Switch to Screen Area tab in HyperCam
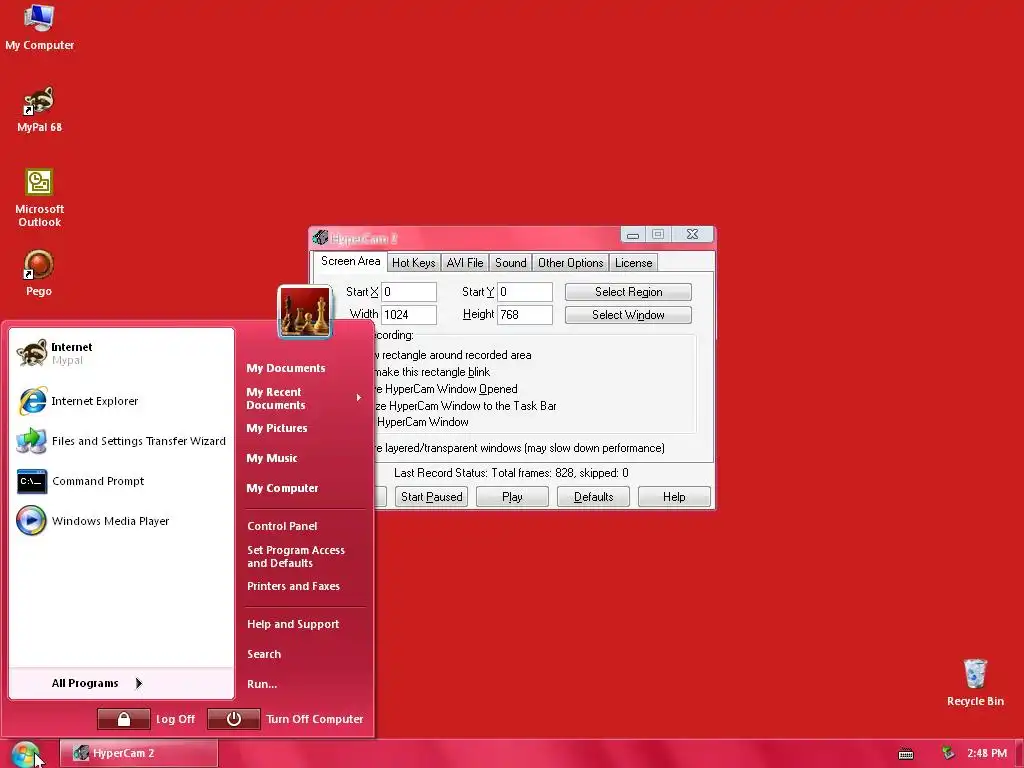The width and height of the screenshot is (1024, 768). coord(350,261)
